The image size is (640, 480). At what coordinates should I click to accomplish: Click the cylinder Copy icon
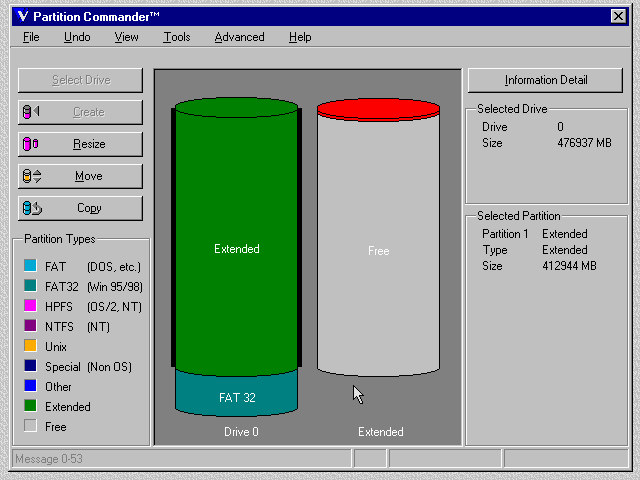[x=32, y=208]
